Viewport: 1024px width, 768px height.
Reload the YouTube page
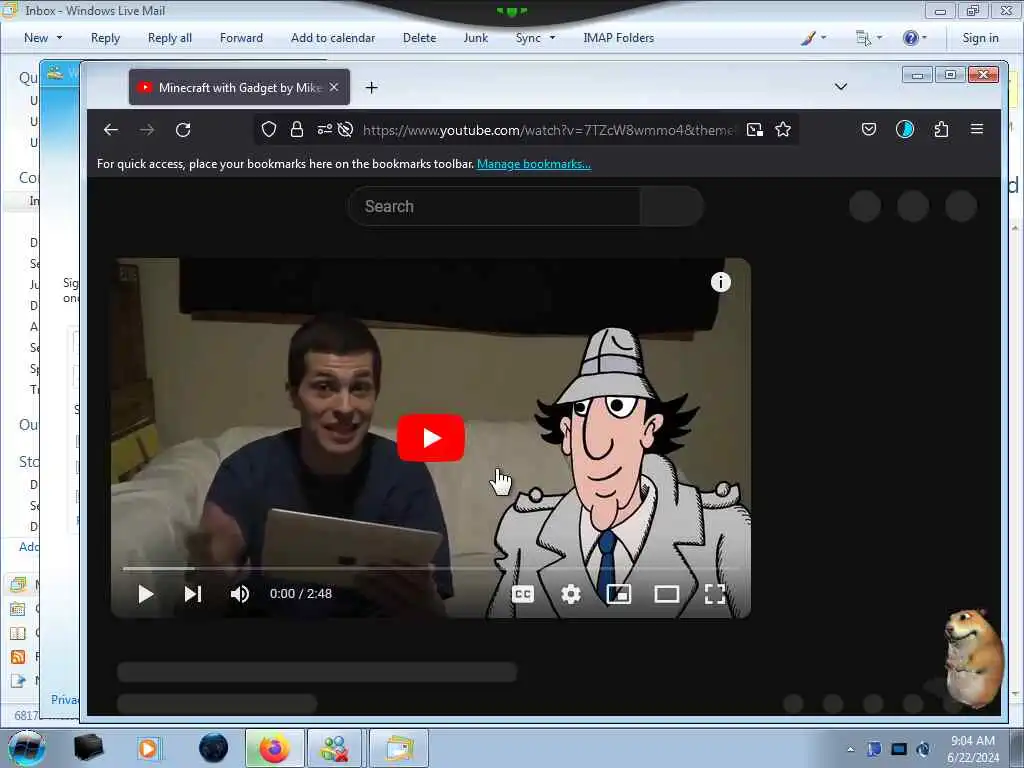click(183, 130)
